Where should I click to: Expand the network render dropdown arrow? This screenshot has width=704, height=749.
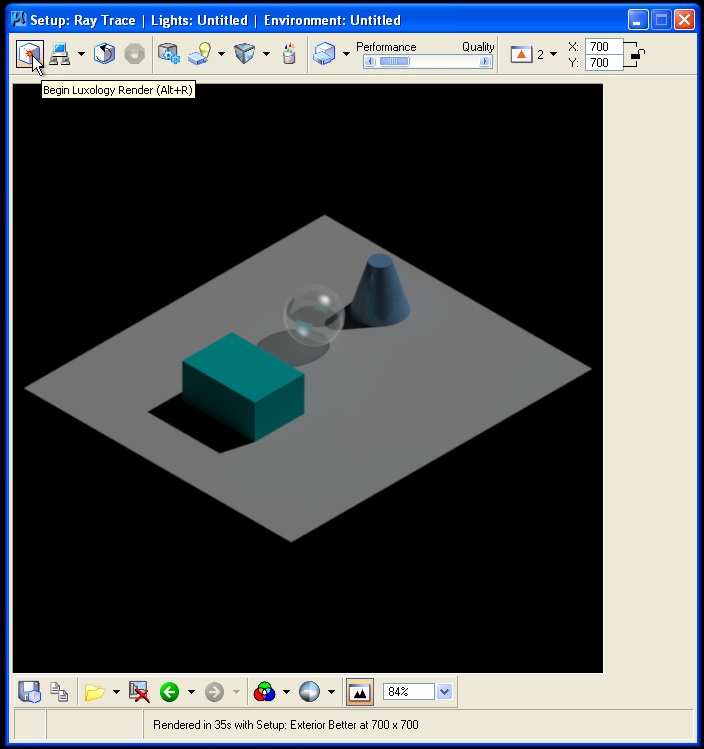click(81, 54)
